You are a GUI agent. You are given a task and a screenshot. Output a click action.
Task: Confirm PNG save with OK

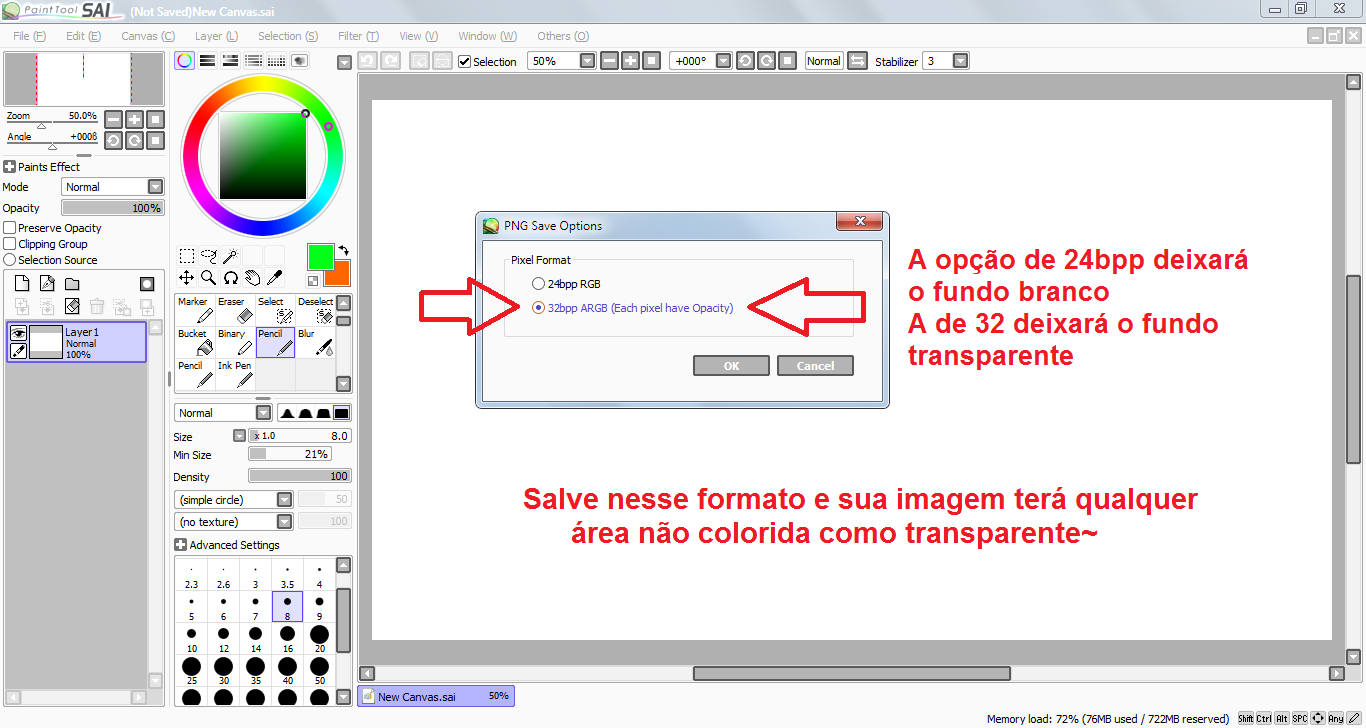click(x=731, y=366)
